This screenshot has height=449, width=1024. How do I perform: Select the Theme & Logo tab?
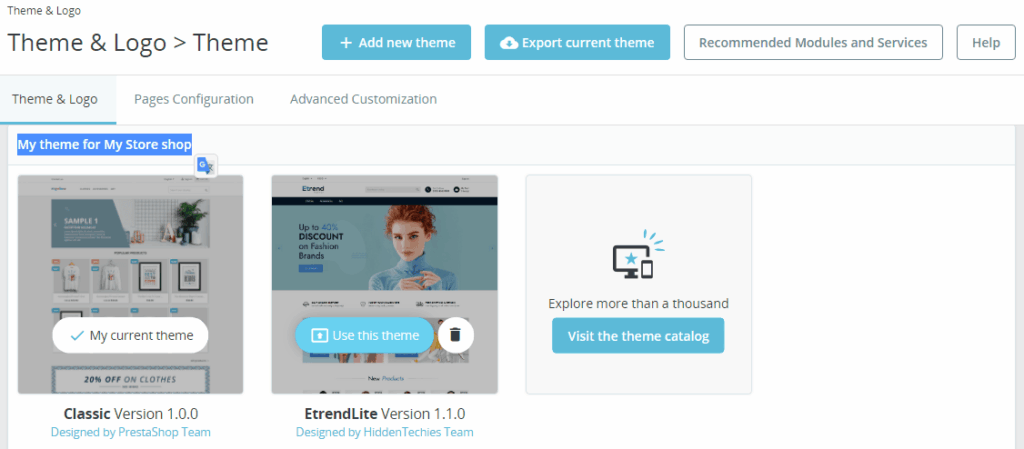coord(55,99)
